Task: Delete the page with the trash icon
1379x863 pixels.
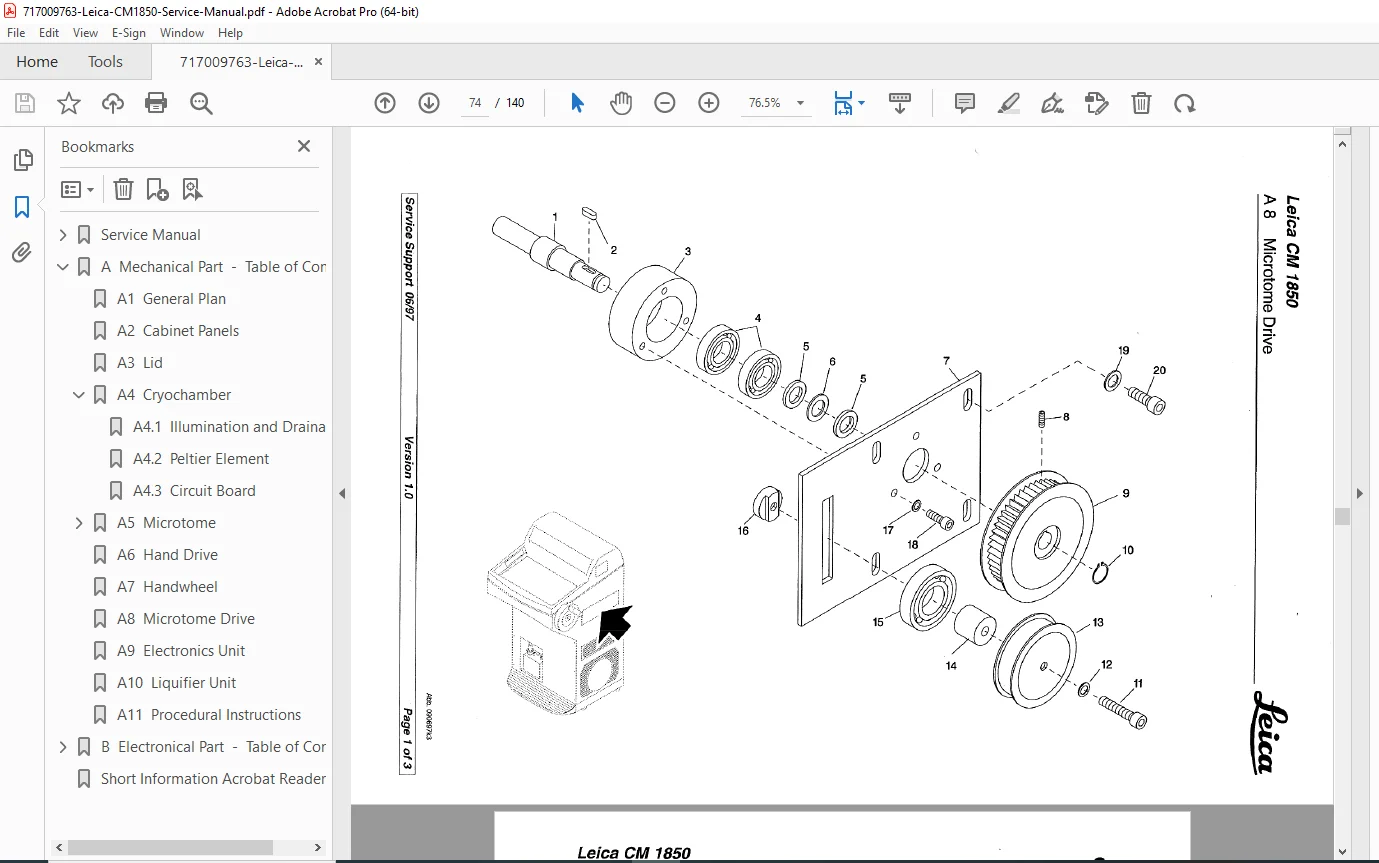Action: click(x=1141, y=103)
